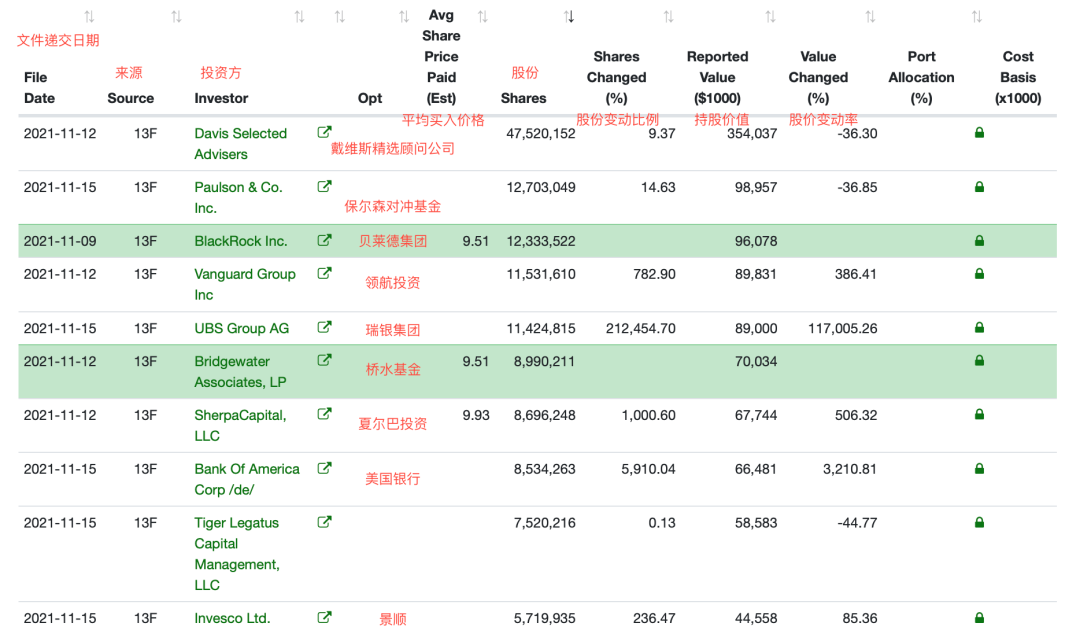Sort by Cost Basis column arrows
The height and width of the screenshot is (634, 1080).
[x=977, y=17]
